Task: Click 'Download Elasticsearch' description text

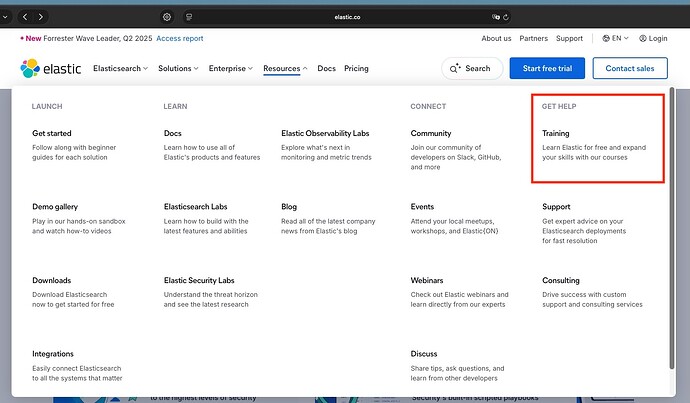Action: (70, 295)
